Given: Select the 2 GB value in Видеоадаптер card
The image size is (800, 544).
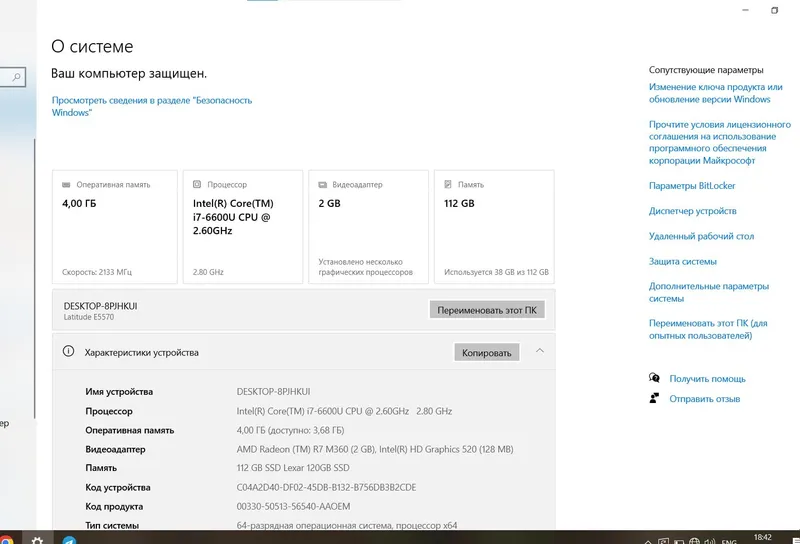Looking at the screenshot, I should (x=329, y=203).
